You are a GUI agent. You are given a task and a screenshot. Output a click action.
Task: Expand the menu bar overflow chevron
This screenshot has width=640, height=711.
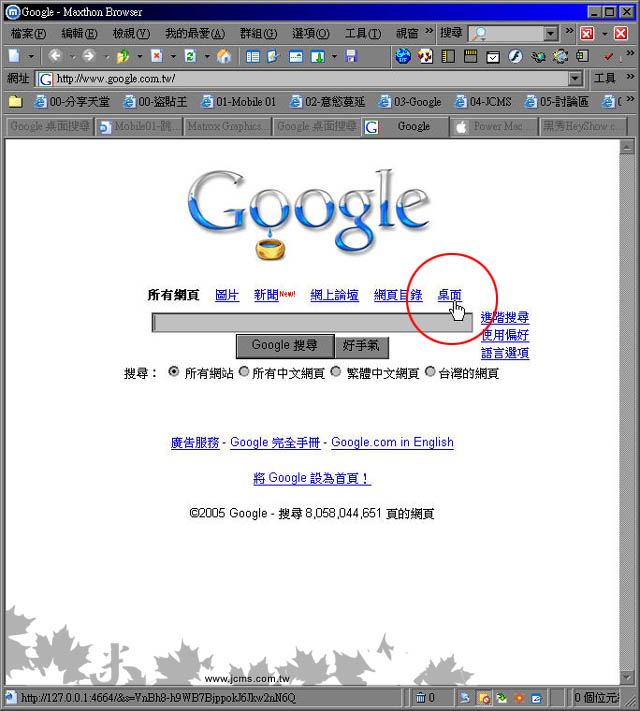[x=429, y=30]
